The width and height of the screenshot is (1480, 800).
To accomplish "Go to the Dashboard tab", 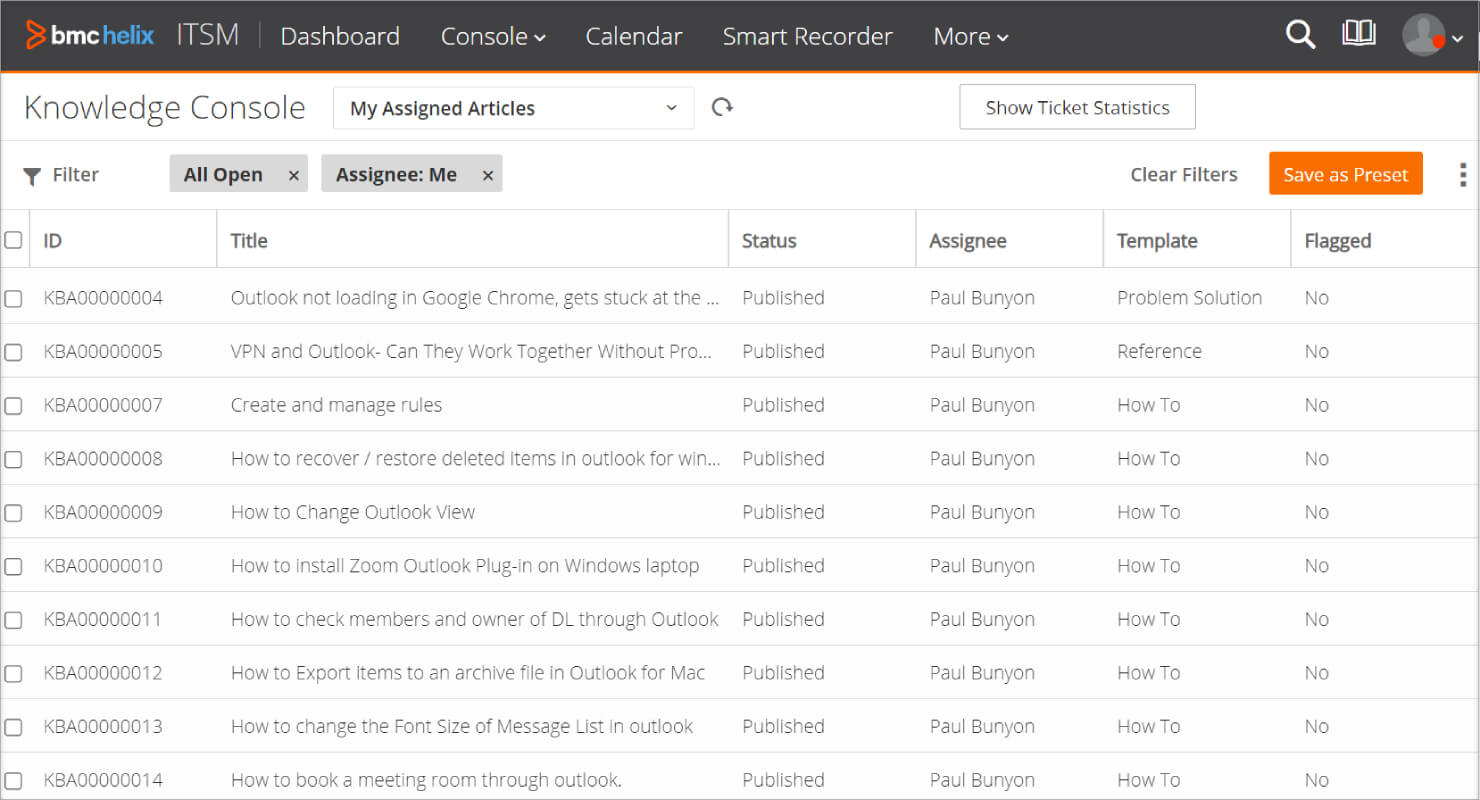I will click(340, 36).
